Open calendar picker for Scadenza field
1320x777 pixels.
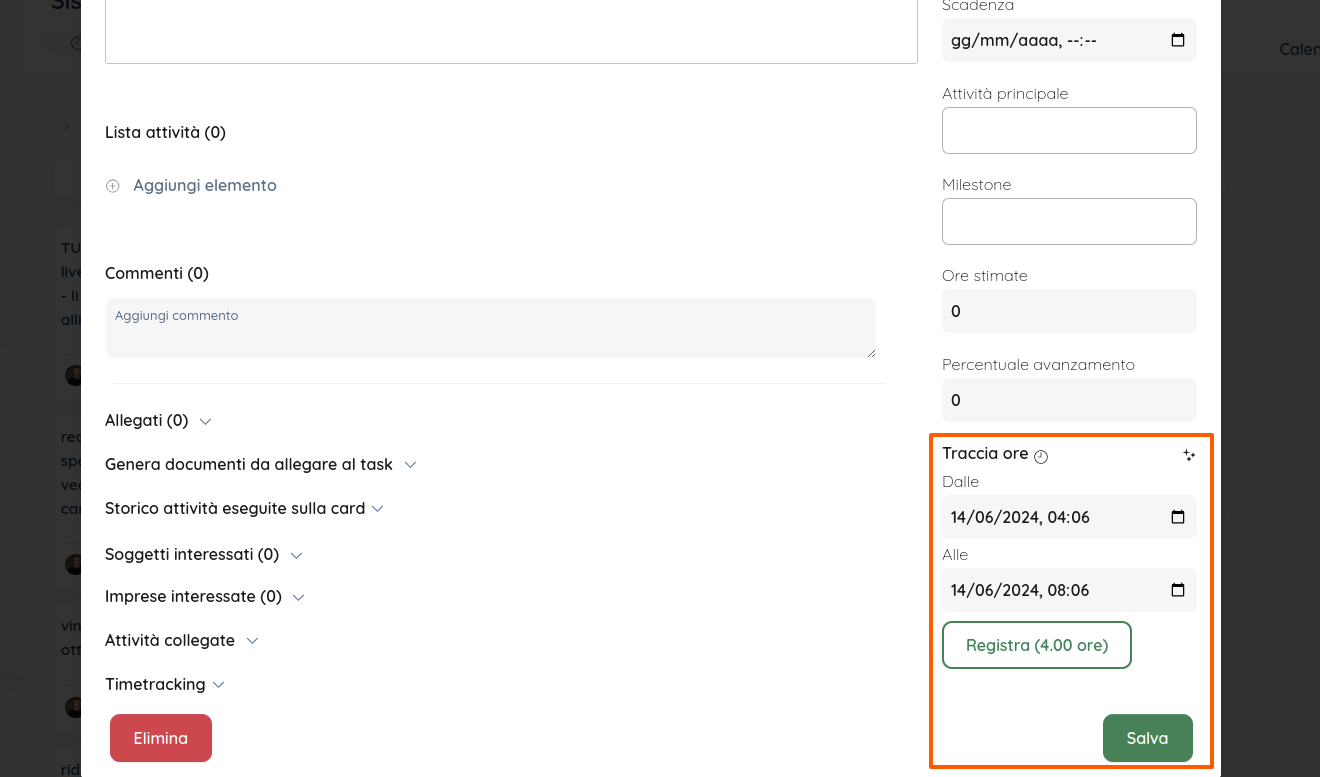pyautogui.click(x=1177, y=41)
